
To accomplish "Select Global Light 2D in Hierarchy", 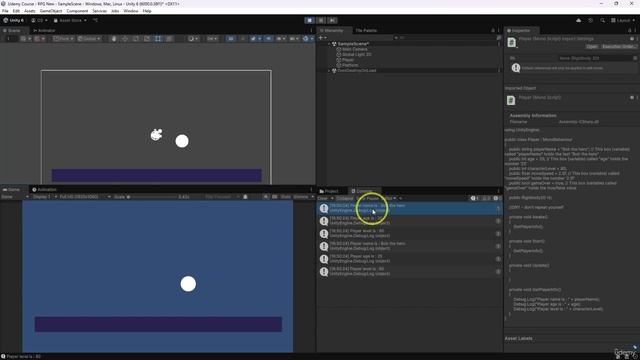I will click(x=357, y=54).
